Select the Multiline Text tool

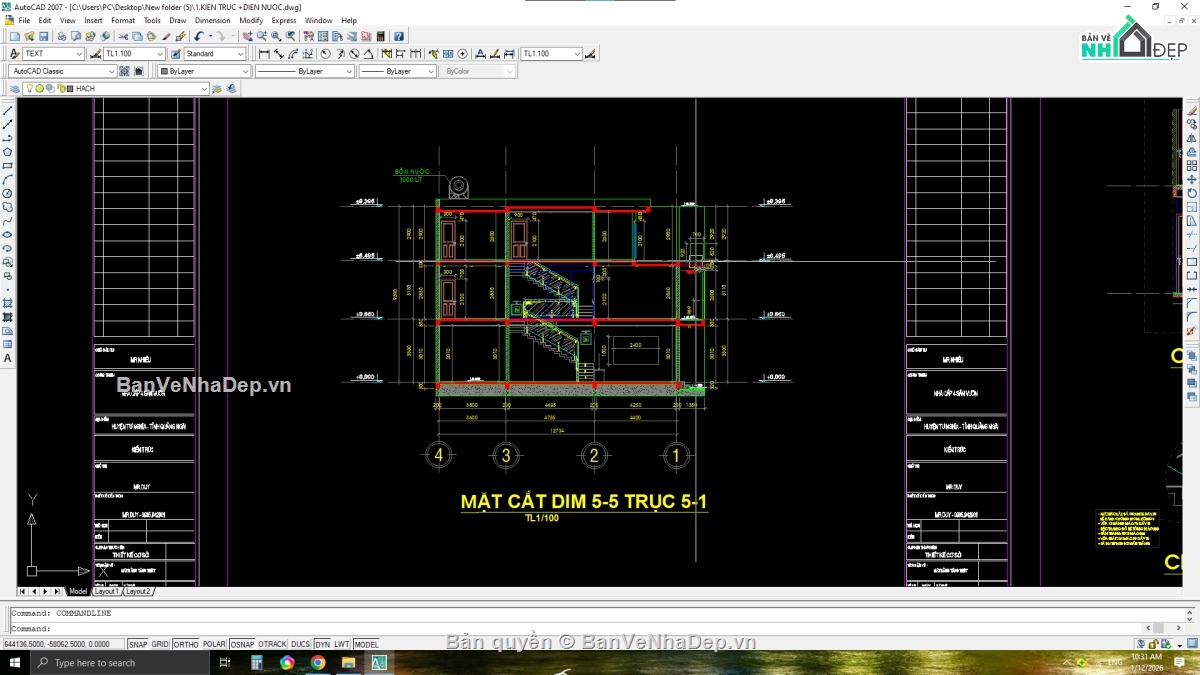click(x=8, y=358)
